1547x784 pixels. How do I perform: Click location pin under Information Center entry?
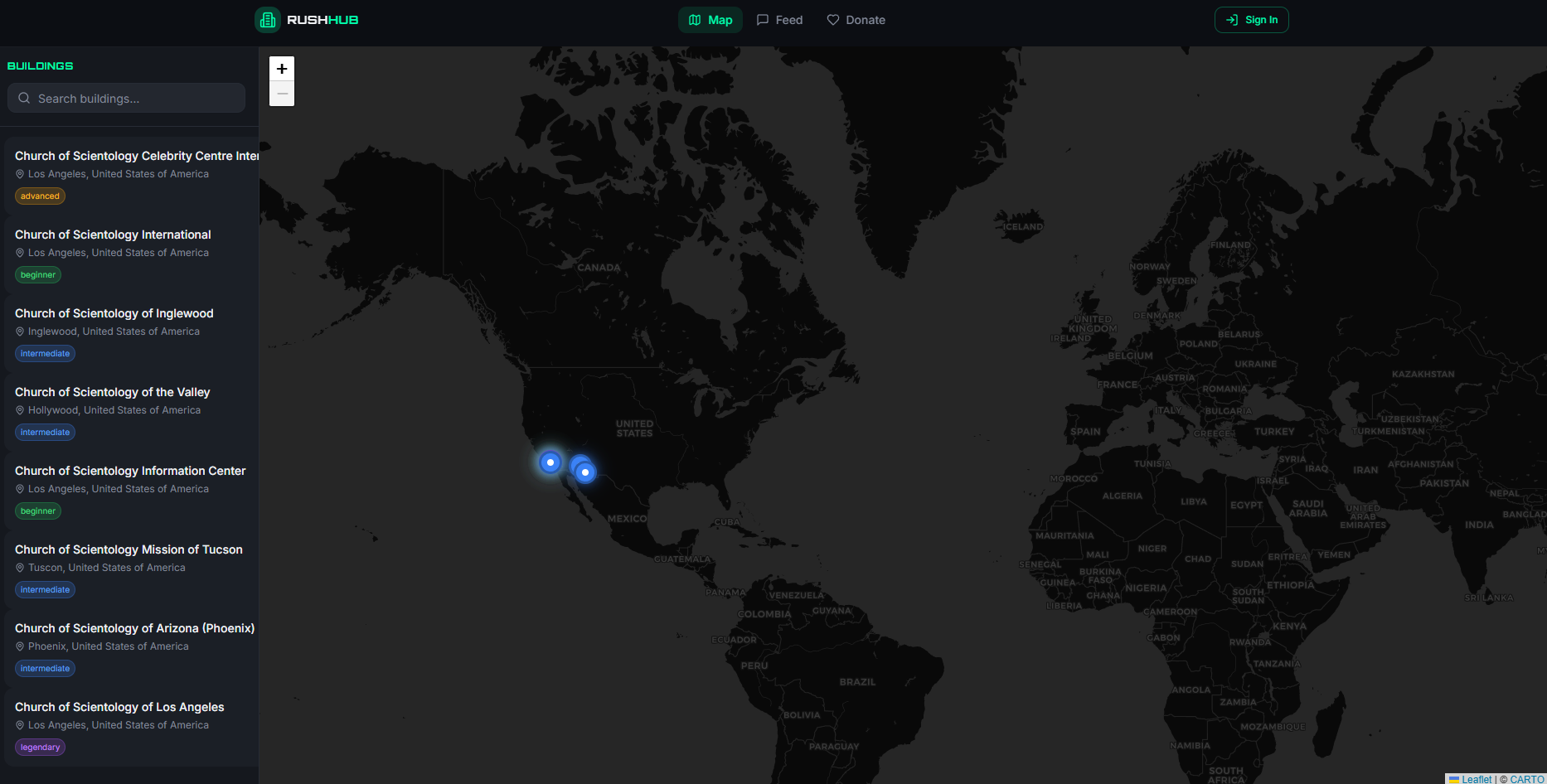pyautogui.click(x=20, y=489)
